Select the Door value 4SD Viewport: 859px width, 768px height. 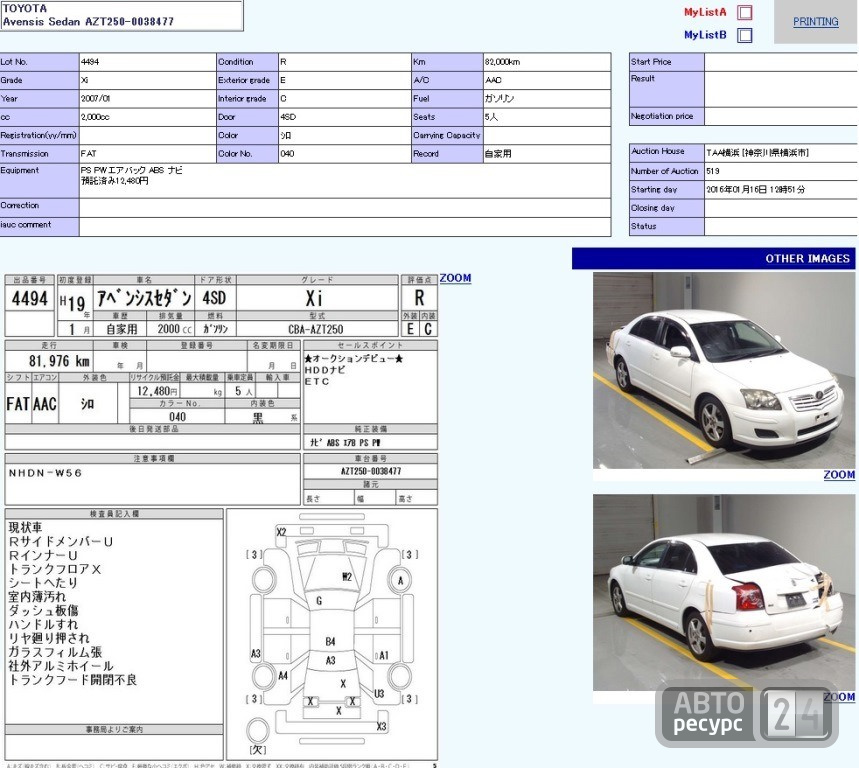point(288,117)
